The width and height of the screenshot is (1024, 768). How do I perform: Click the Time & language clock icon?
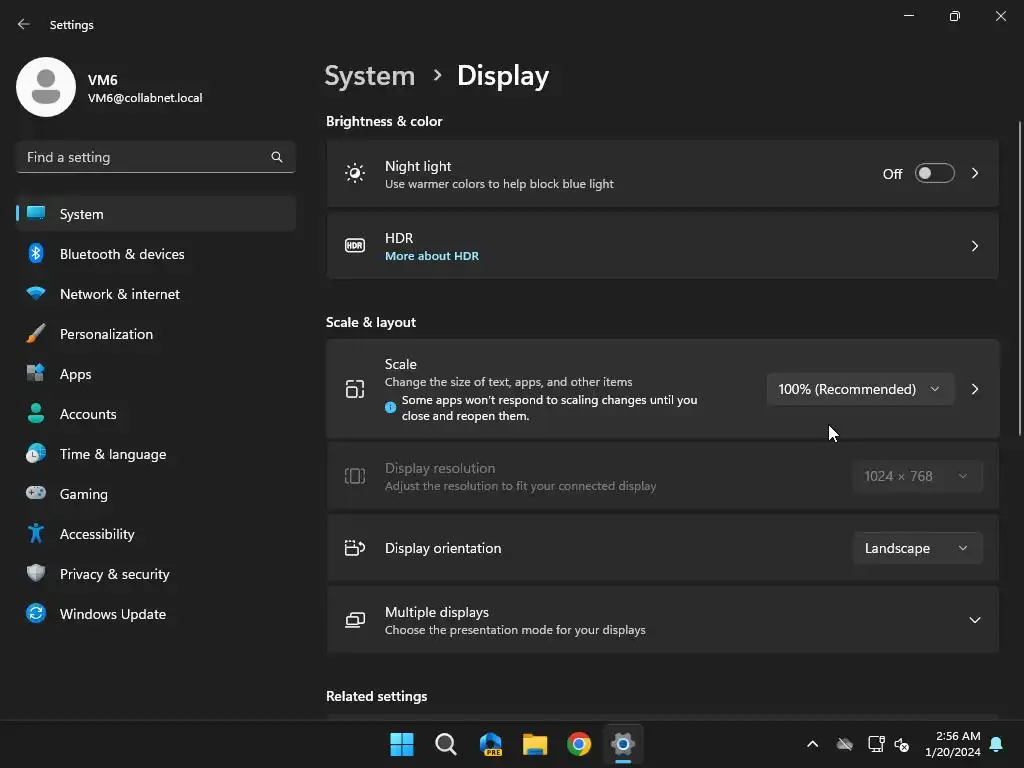[x=36, y=453]
